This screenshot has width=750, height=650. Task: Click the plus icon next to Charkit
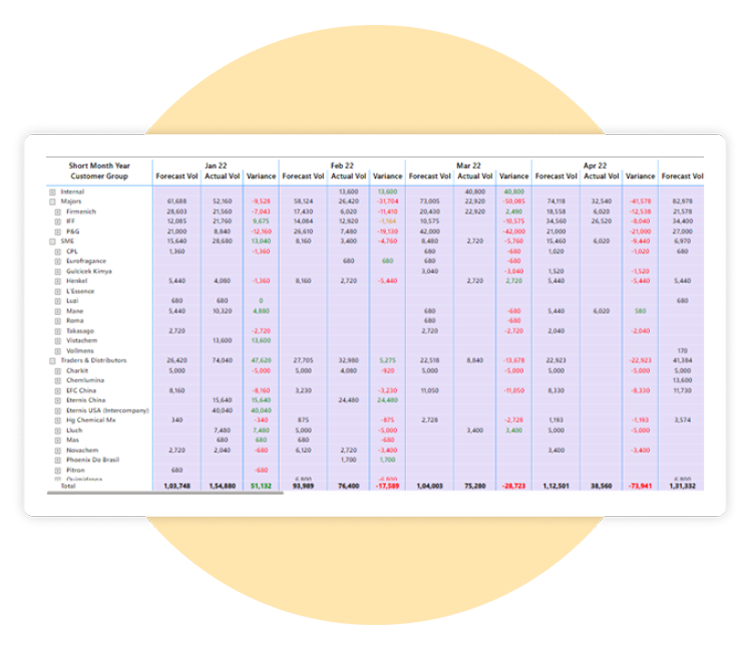[x=58, y=370]
